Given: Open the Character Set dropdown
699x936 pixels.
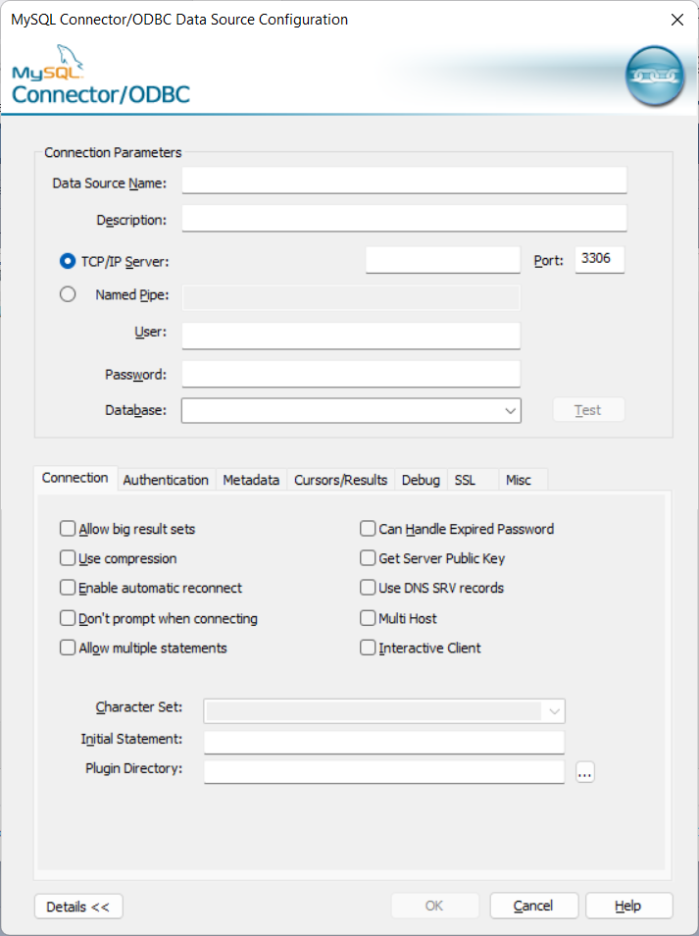Looking at the screenshot, I should coord(555,710).
